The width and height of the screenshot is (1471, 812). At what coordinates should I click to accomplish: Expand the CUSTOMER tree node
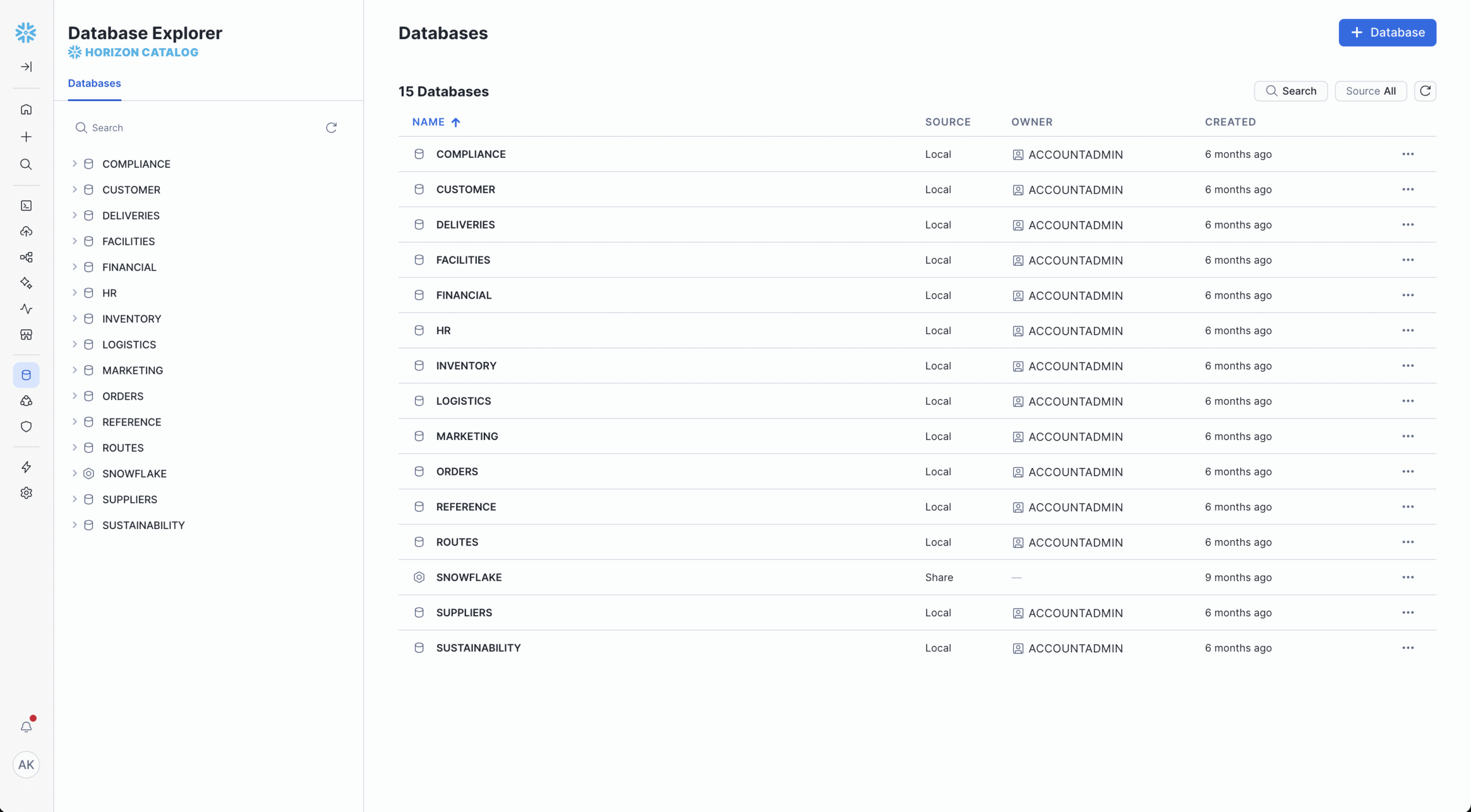[x=75, y=190]
